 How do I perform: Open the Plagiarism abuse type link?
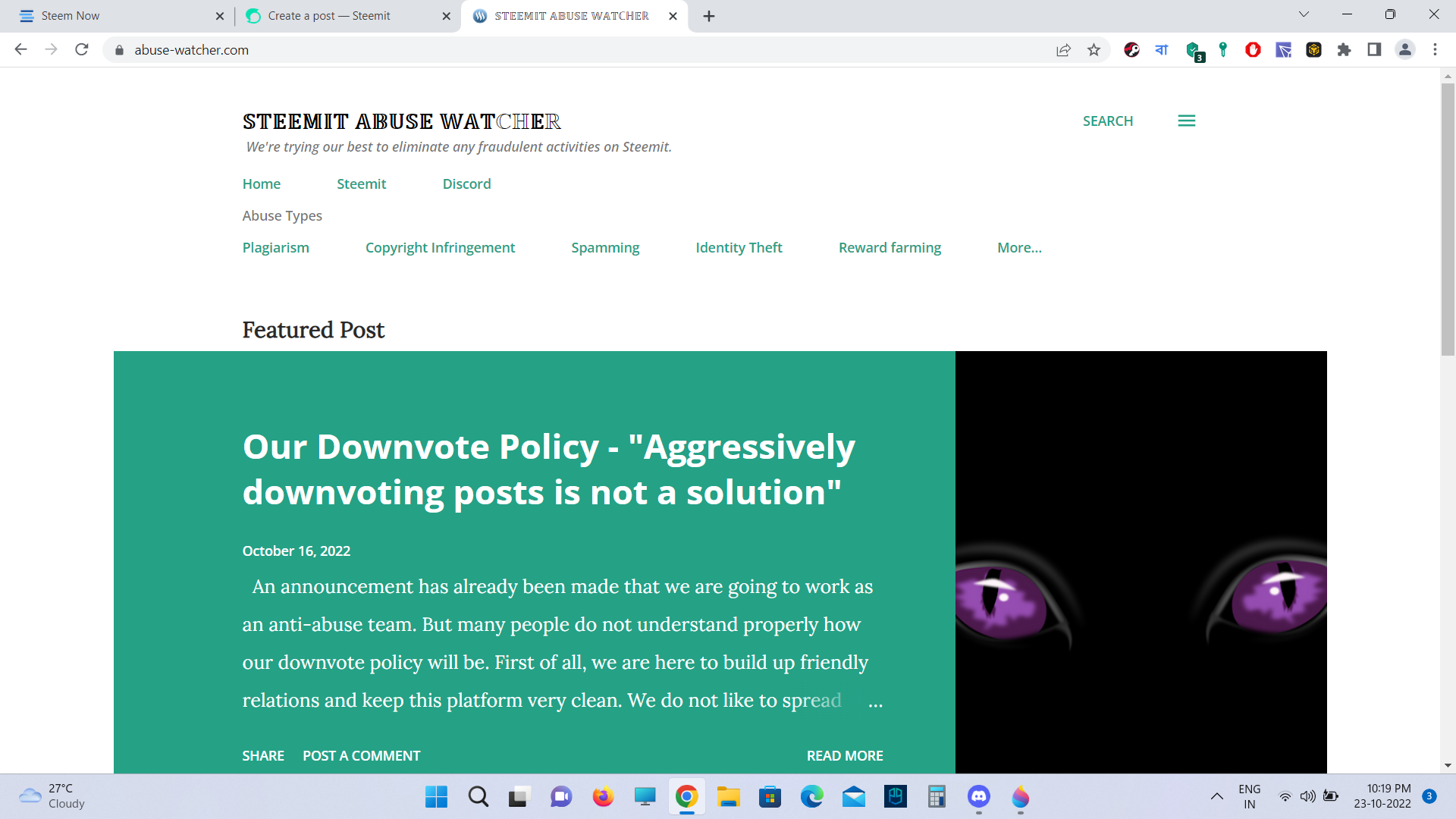tap(275, 248)
